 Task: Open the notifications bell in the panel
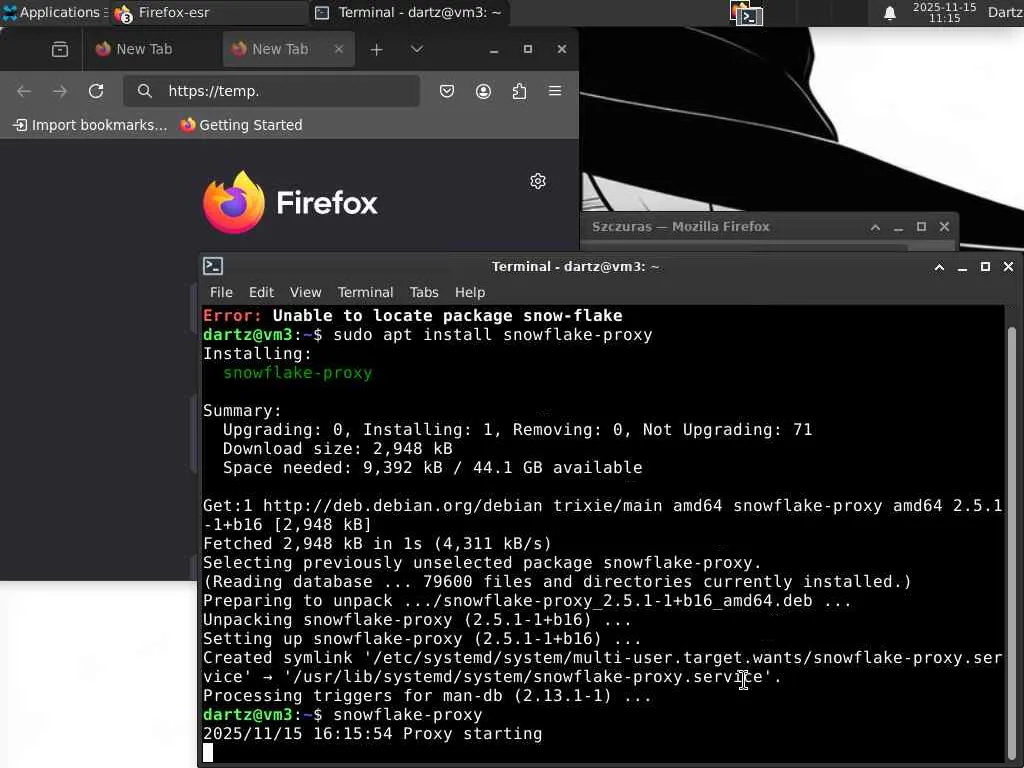tap(889, 13)
